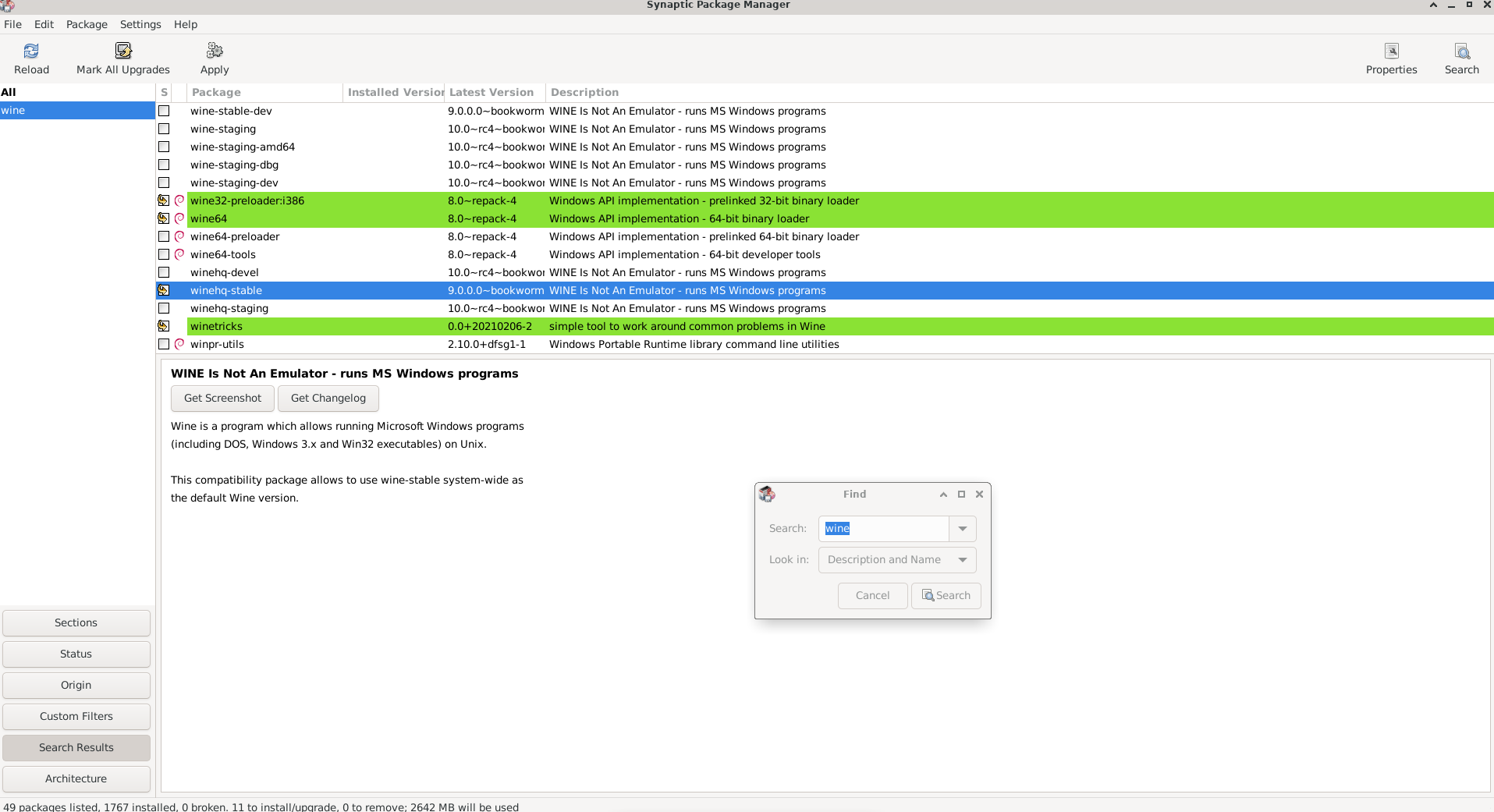1494x812 pixels.
Task: Open the Edit menu
Action: (x=44, y=24)
